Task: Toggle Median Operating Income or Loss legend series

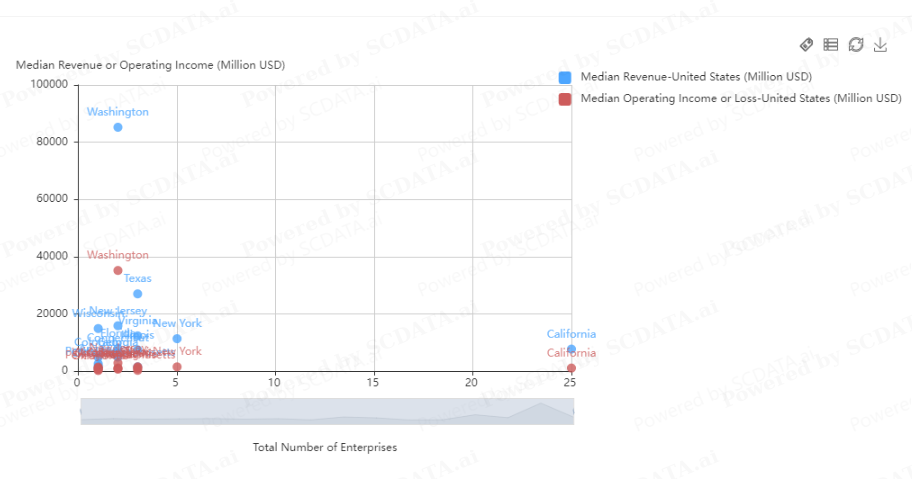Action: click(740, 98)
